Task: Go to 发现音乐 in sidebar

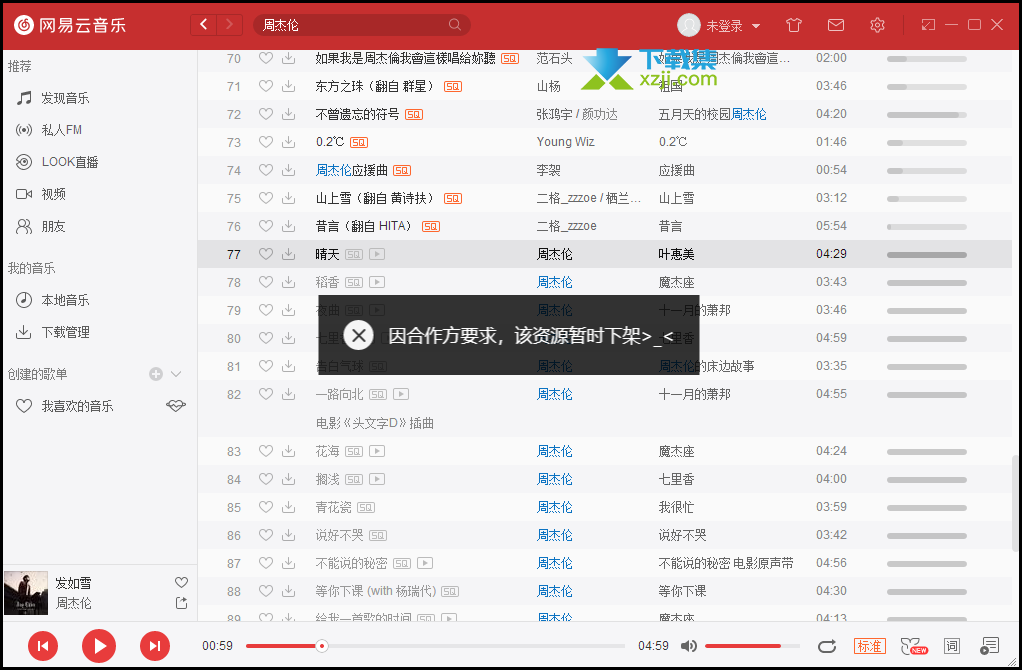Action: (x=65, y=98)
